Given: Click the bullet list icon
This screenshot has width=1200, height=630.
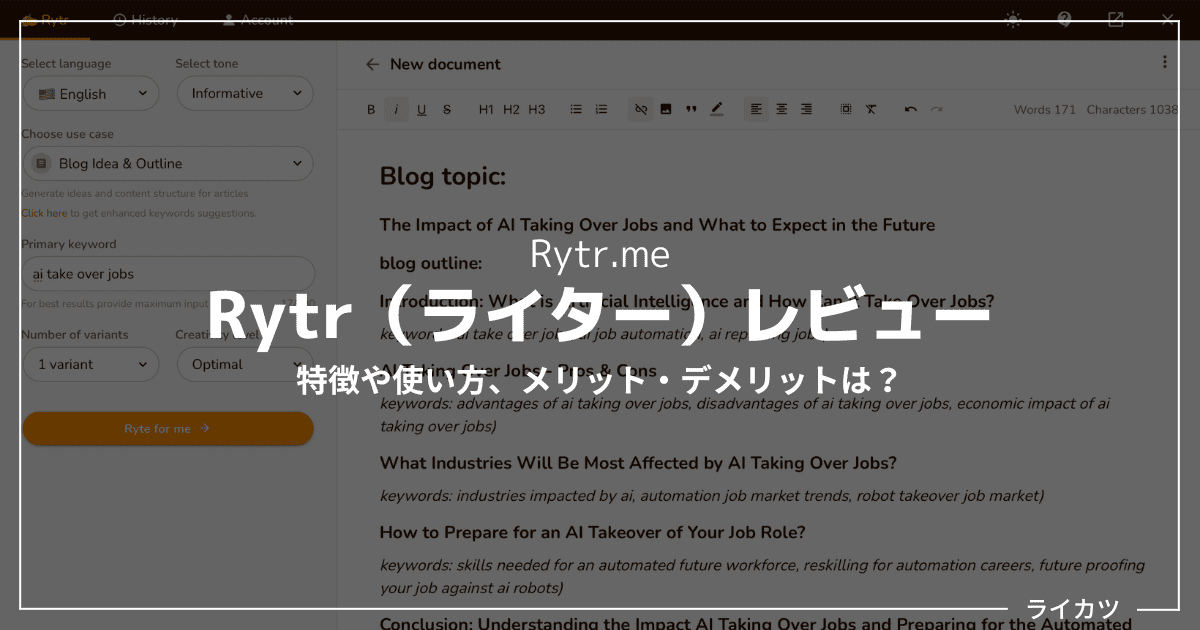Looking at the screenshot, I should click(576, 109).
